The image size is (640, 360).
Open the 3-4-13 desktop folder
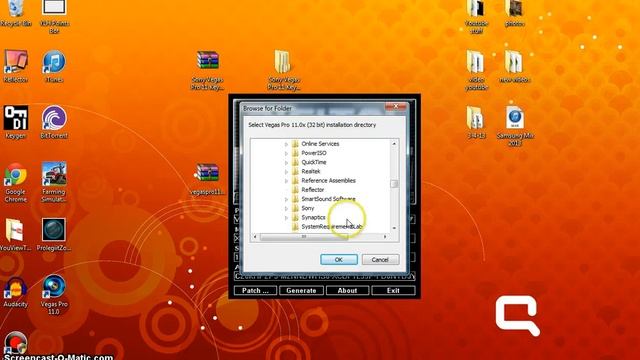(x=476, y=122)
